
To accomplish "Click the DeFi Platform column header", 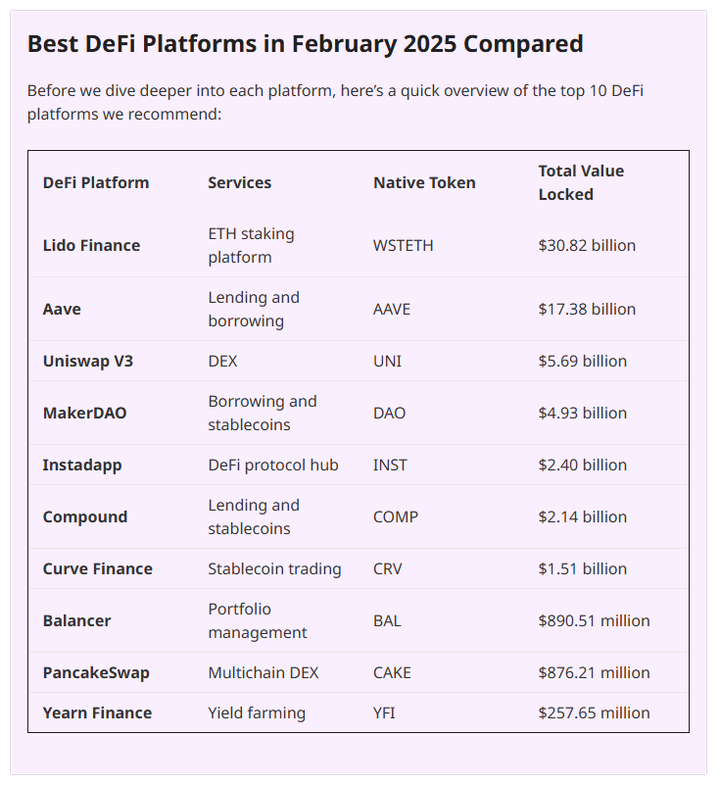I will [x=96, y=182].
